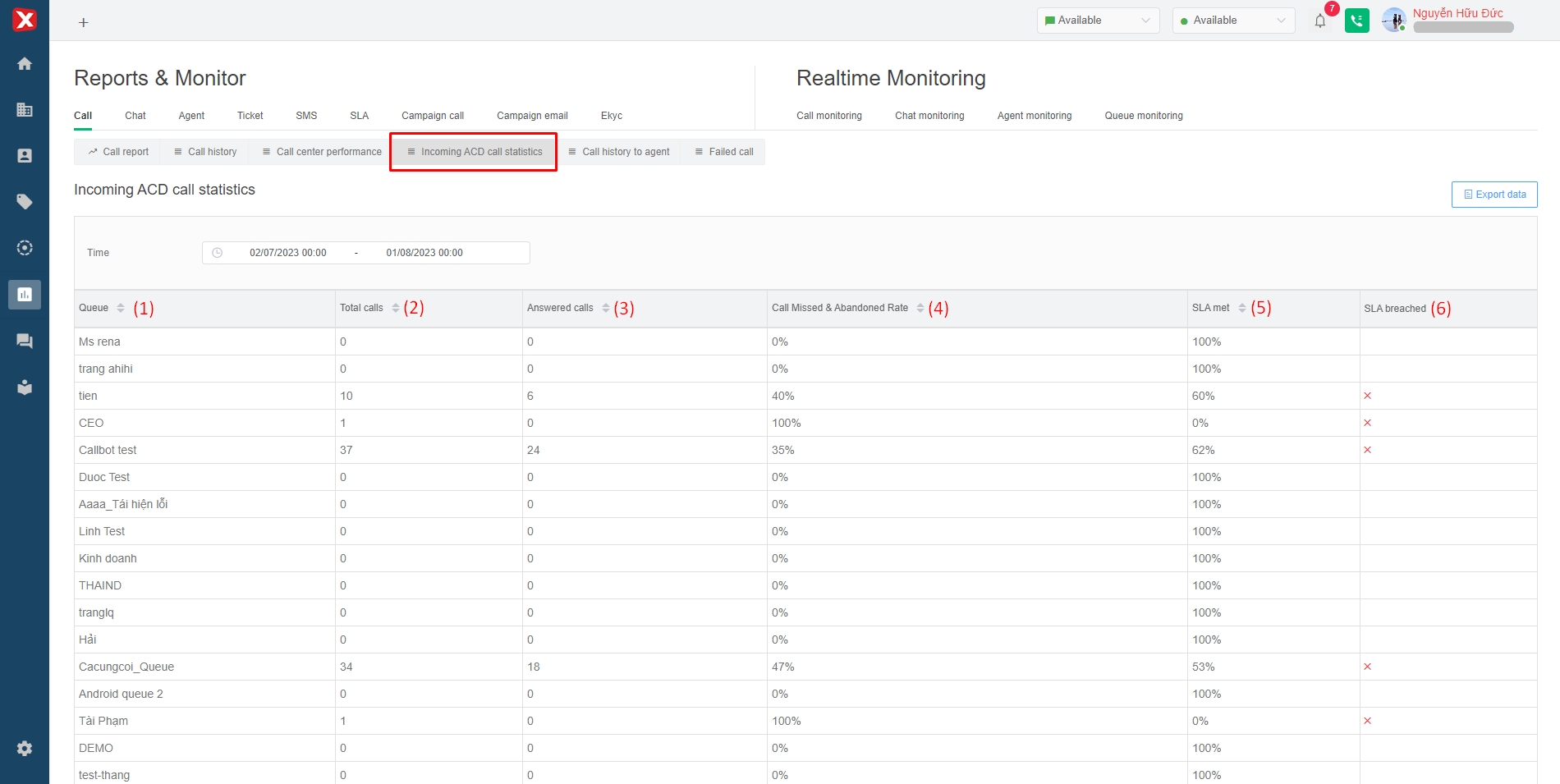Screen dimensions: 1560x784
Task: Open the Campaign email tab
Action: [x=532, y=116]
